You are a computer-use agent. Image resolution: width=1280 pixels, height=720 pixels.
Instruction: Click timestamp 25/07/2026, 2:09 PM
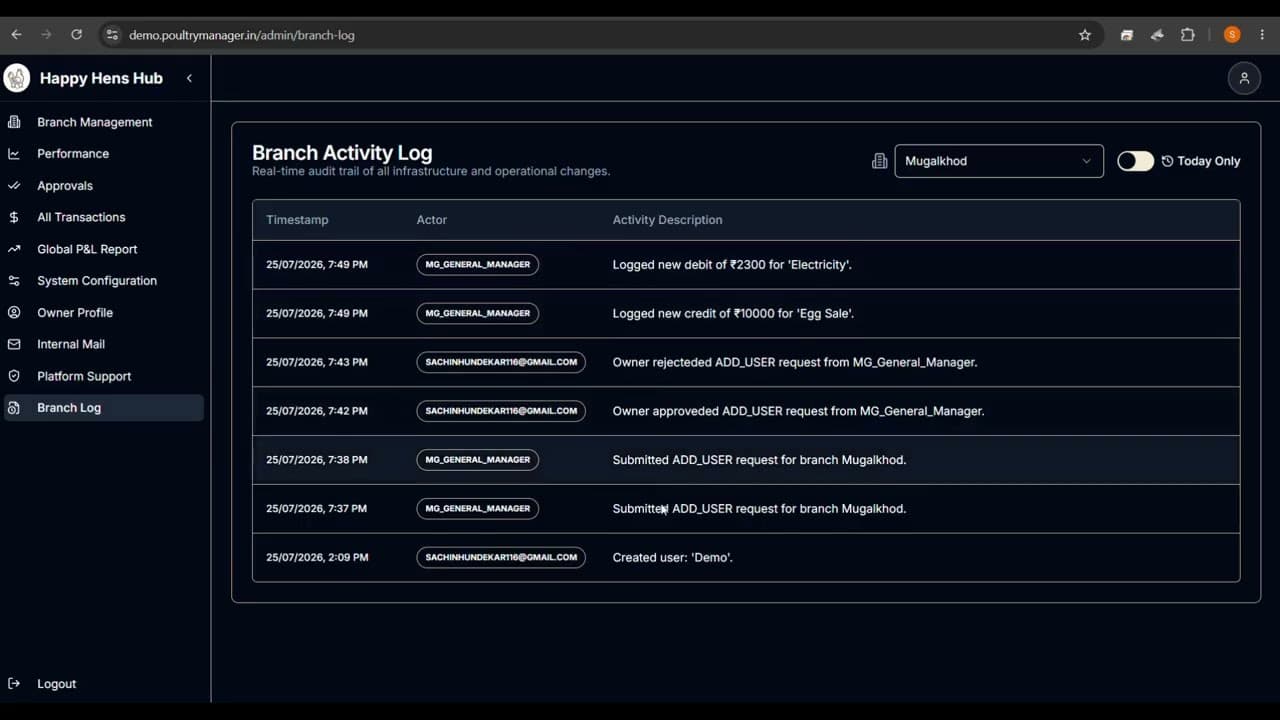pyautogui.click(x=317, y=557)
